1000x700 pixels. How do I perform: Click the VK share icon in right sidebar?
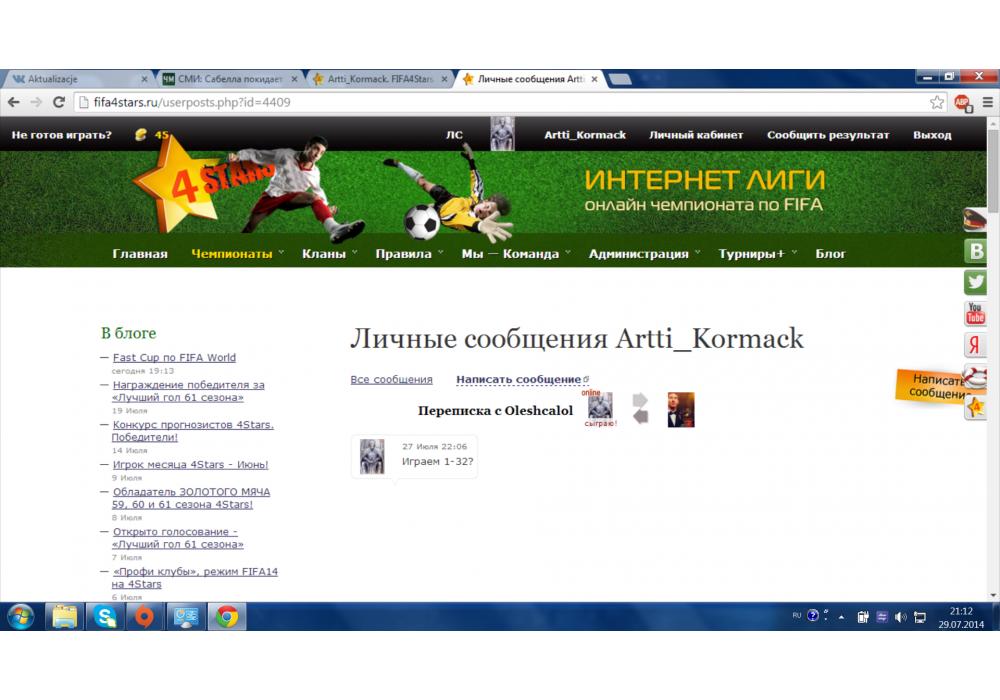click(x=977, y=252)
